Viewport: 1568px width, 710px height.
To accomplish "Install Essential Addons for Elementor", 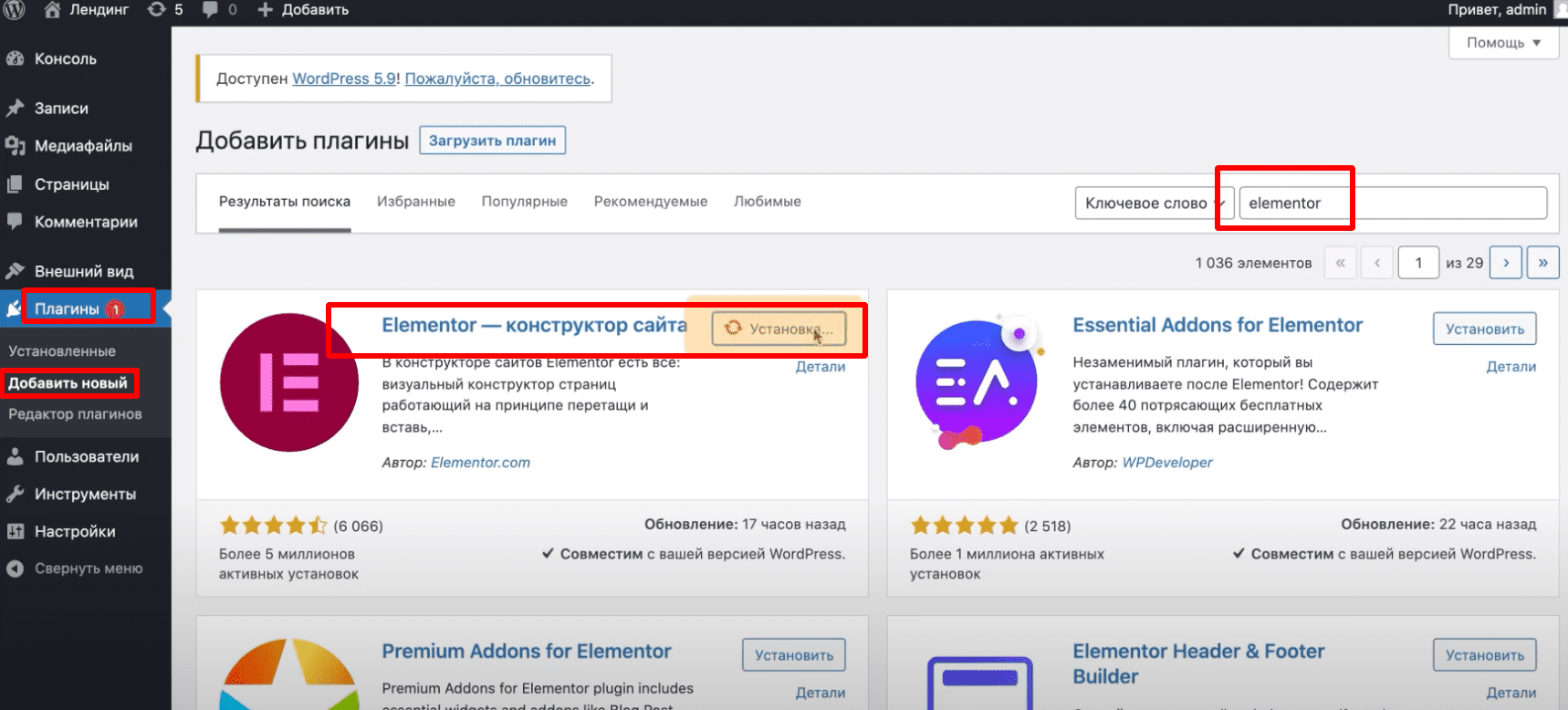I will pyautogui.click(x=1485, y=329).
